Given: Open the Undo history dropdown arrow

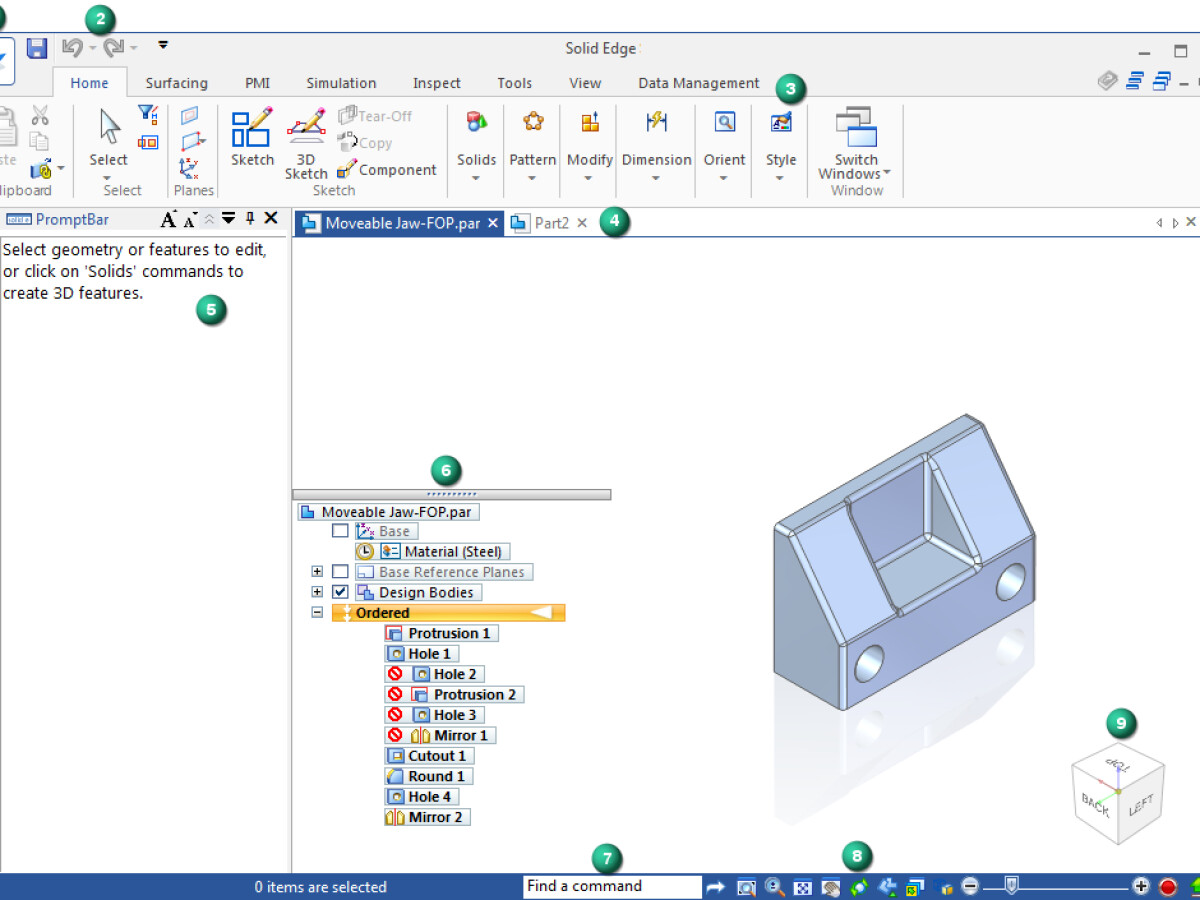Looking at the screenshot, I should pyautogui.click(x=92, y=48).
